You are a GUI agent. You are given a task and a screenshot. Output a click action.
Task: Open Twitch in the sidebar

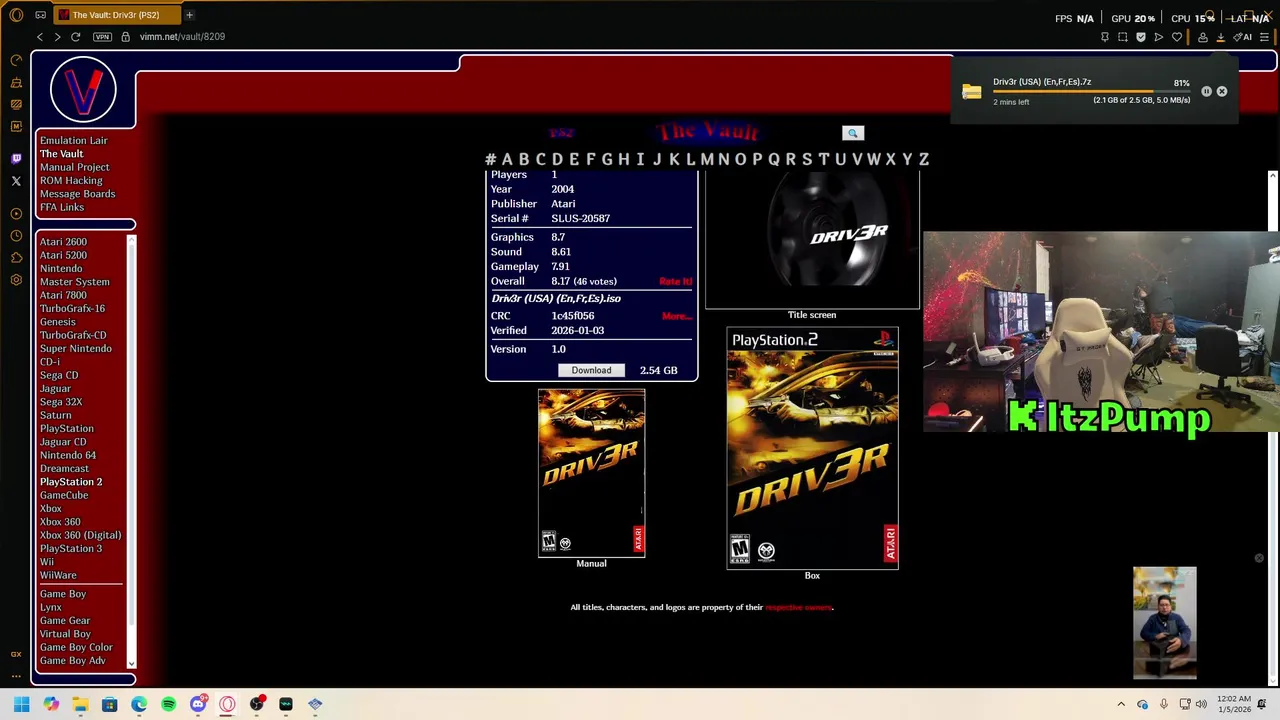pyautogui.click(x=16, y=159)
